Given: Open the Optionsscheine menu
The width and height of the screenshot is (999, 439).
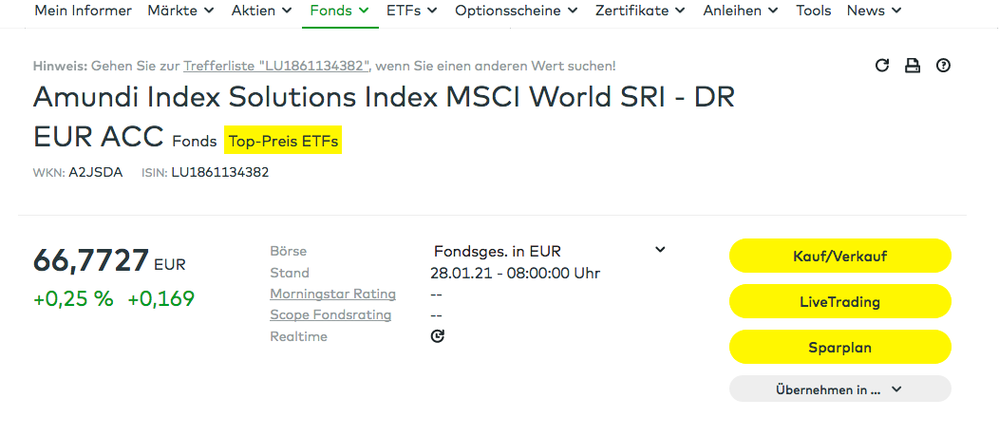Looking at the screenshot, I should point(515,11).
